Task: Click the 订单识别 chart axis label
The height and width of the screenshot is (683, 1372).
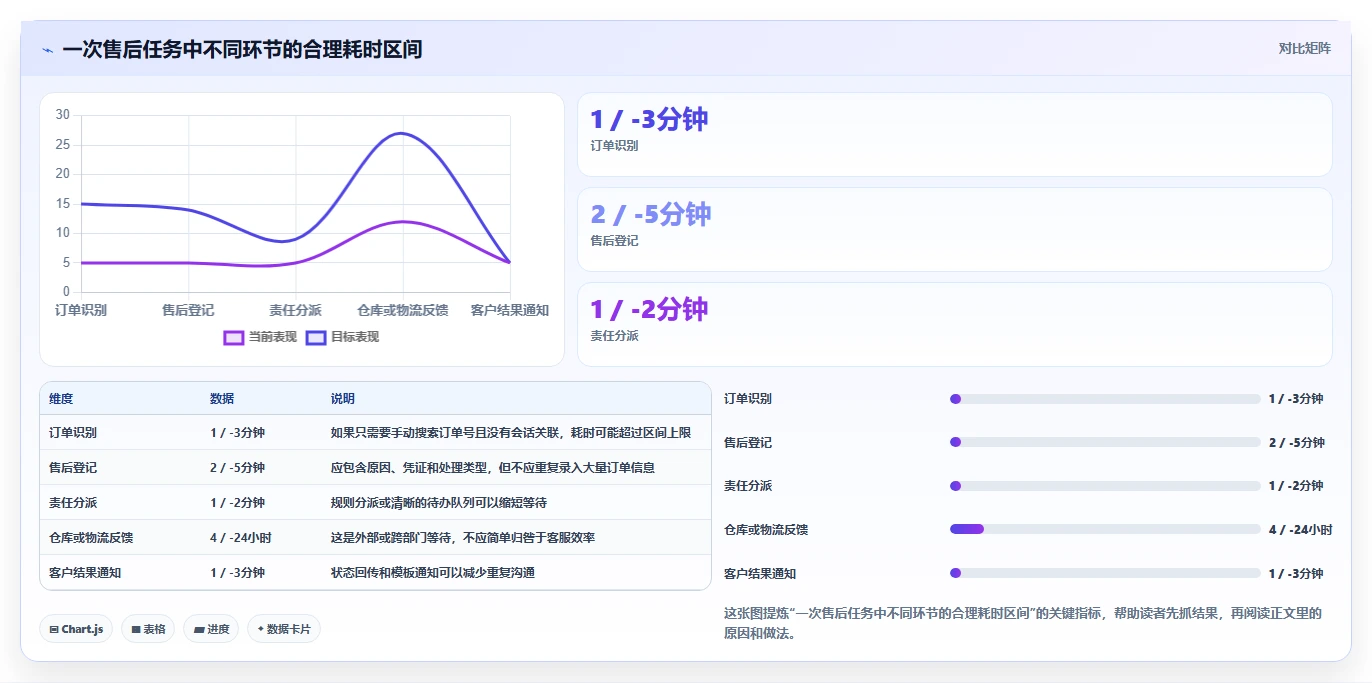Action: 81,310
